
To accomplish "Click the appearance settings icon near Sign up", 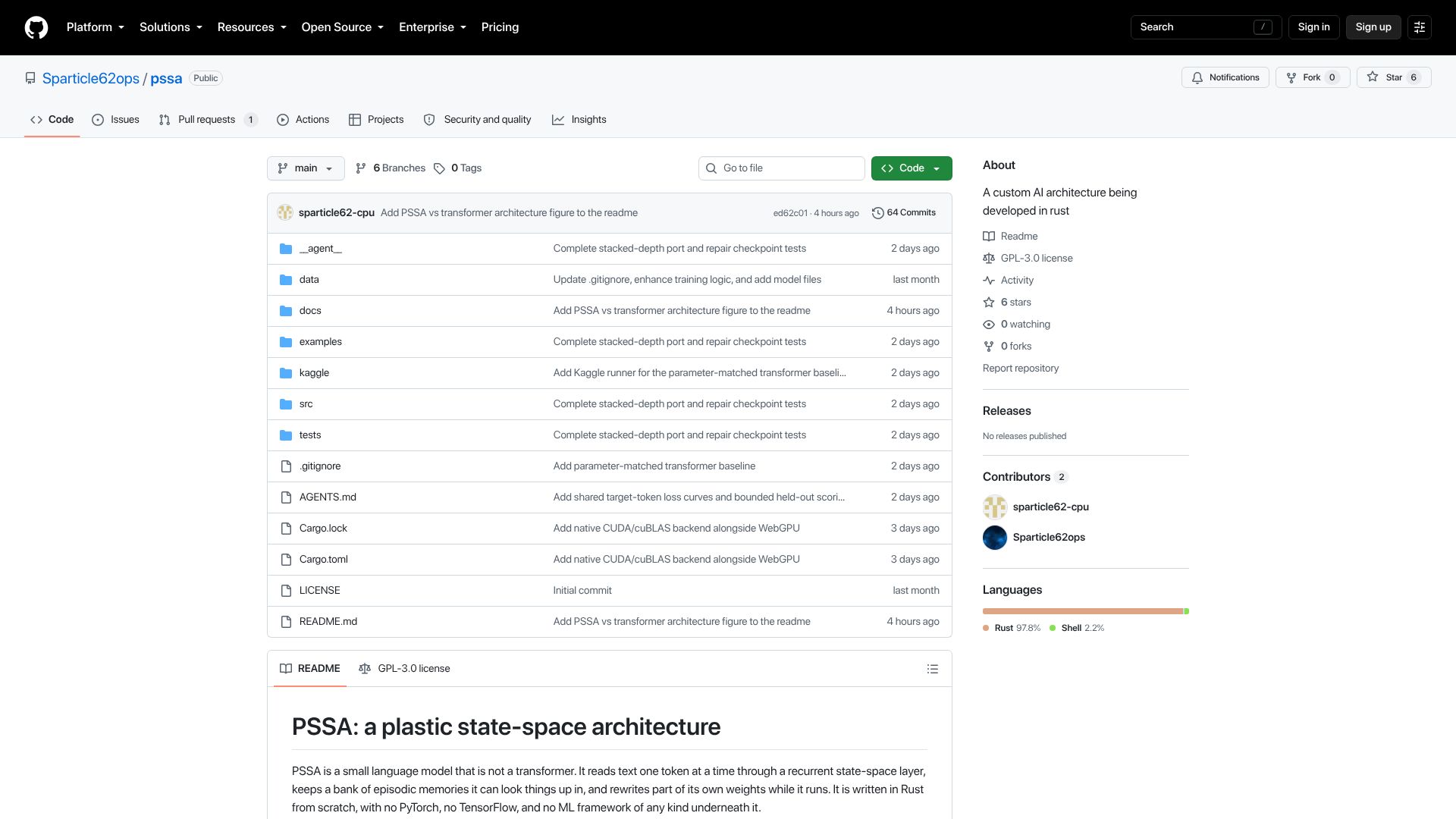I will pos(1419,27).
